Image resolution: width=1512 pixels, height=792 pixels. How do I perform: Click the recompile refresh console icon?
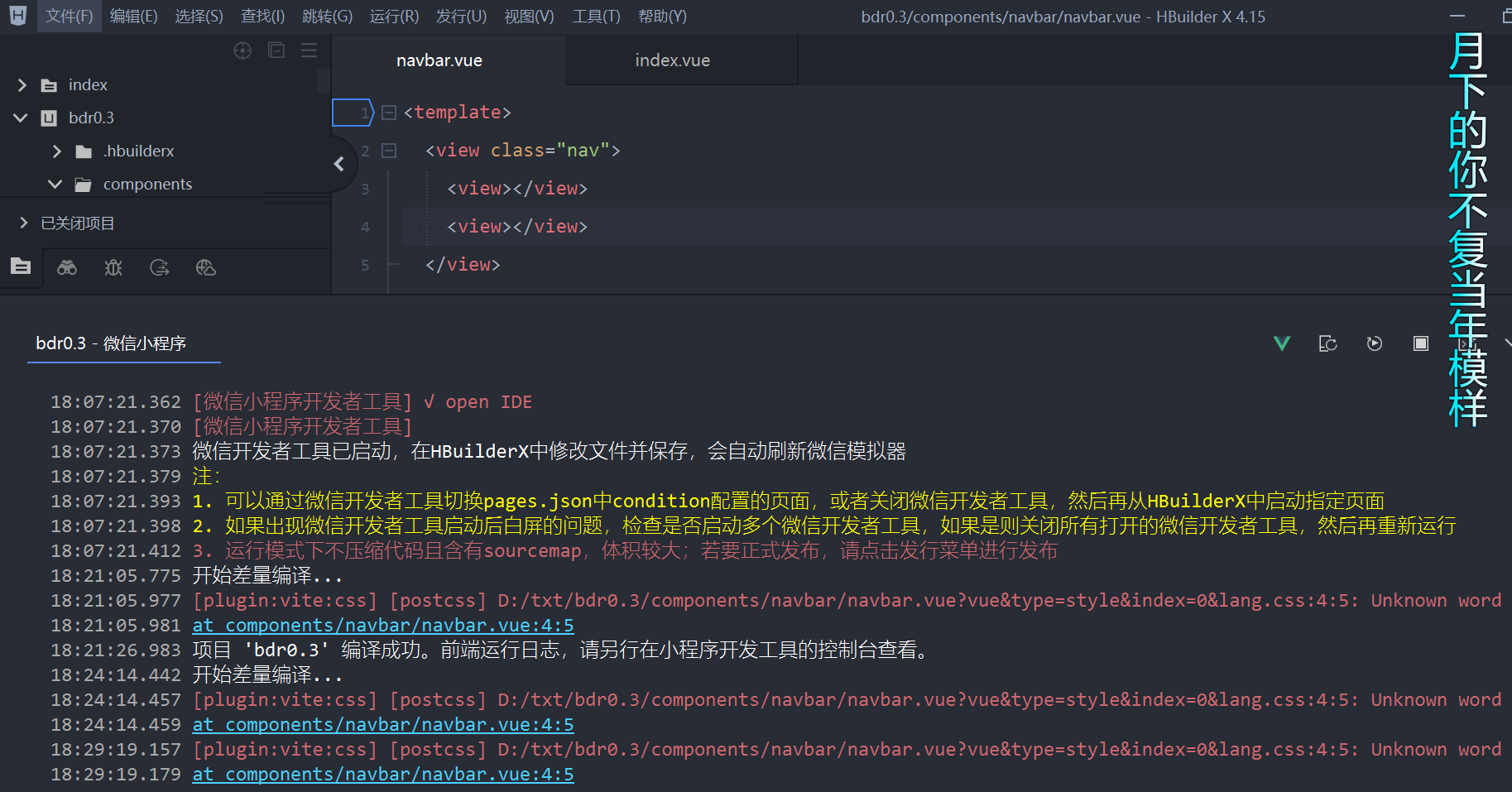1328,343
